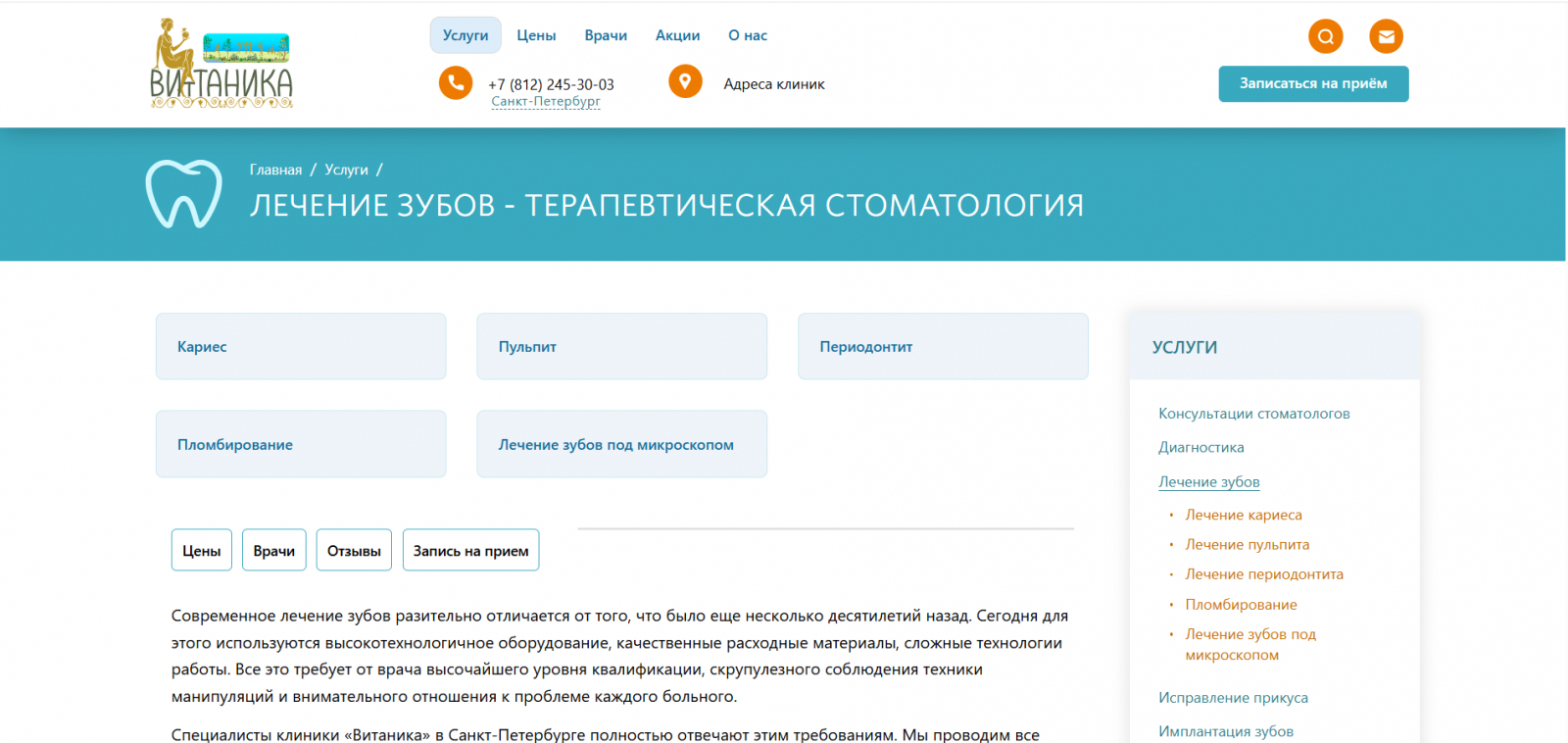Open Лечение пульпита in the sidebar
Viewport: 1568px width, 743px height.
pyautogui.click(x=1247, y=544)
